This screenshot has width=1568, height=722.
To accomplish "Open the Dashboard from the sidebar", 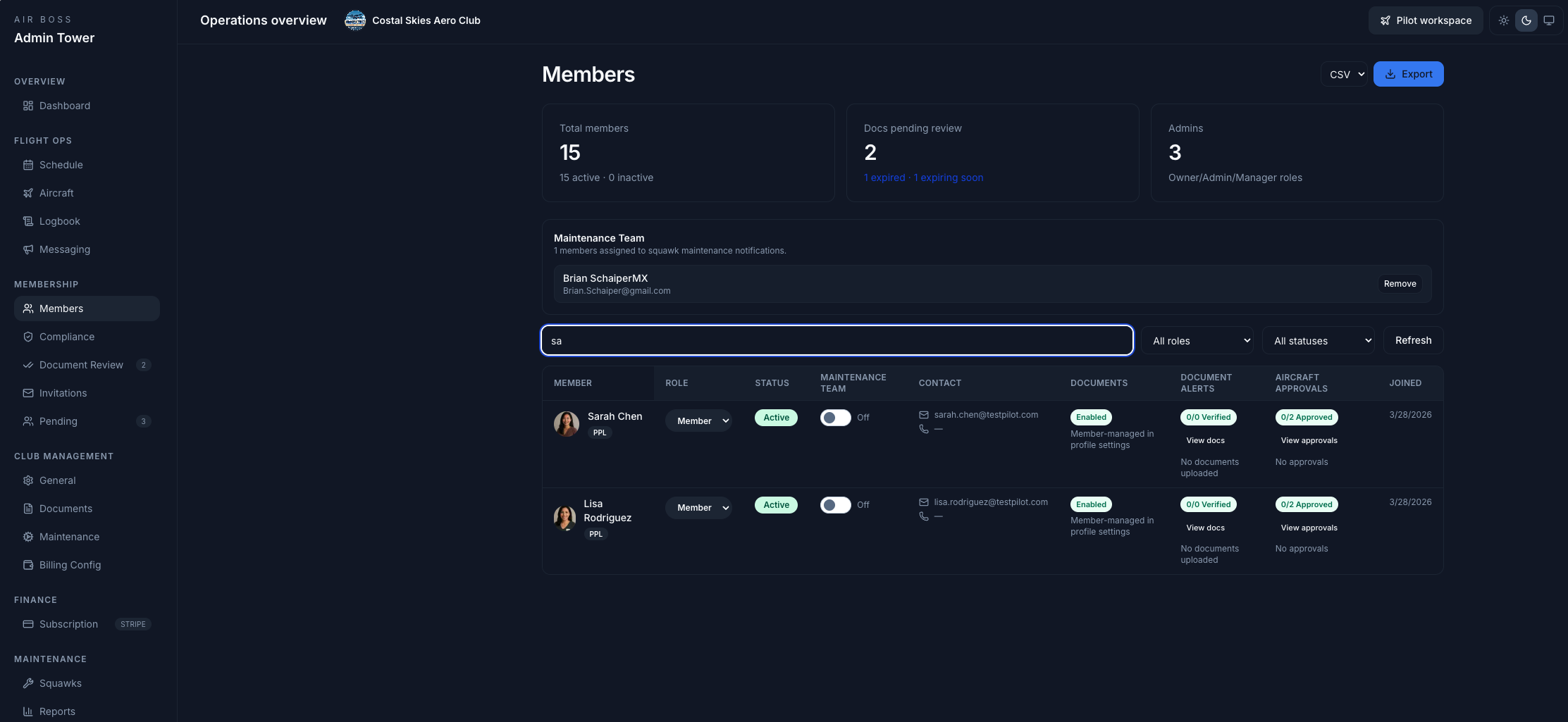I will (x=64, y=106).
